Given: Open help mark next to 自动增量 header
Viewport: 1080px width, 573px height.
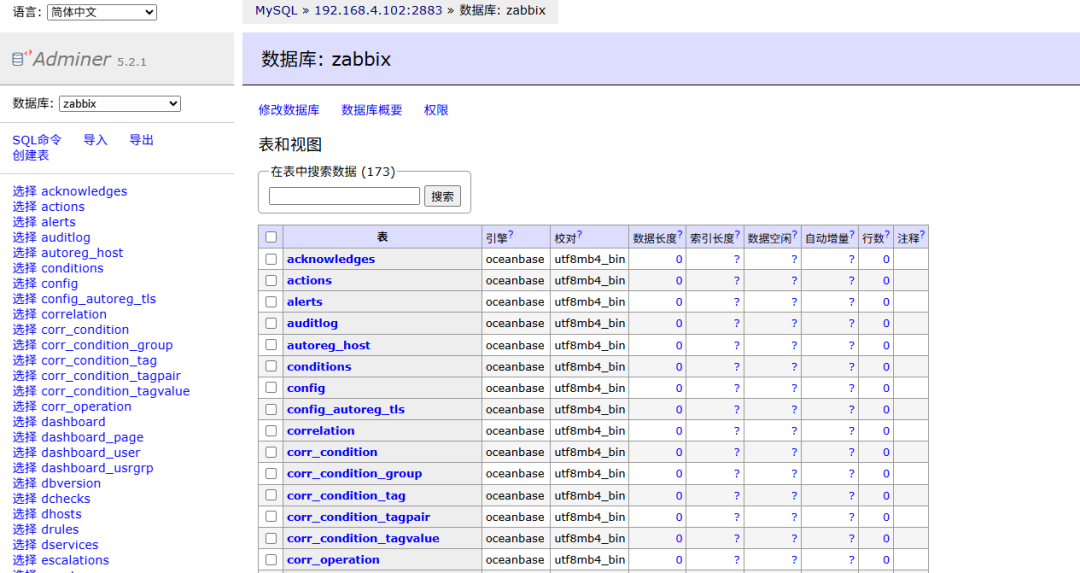Looking at the screenshot, I should pos(852,234).
